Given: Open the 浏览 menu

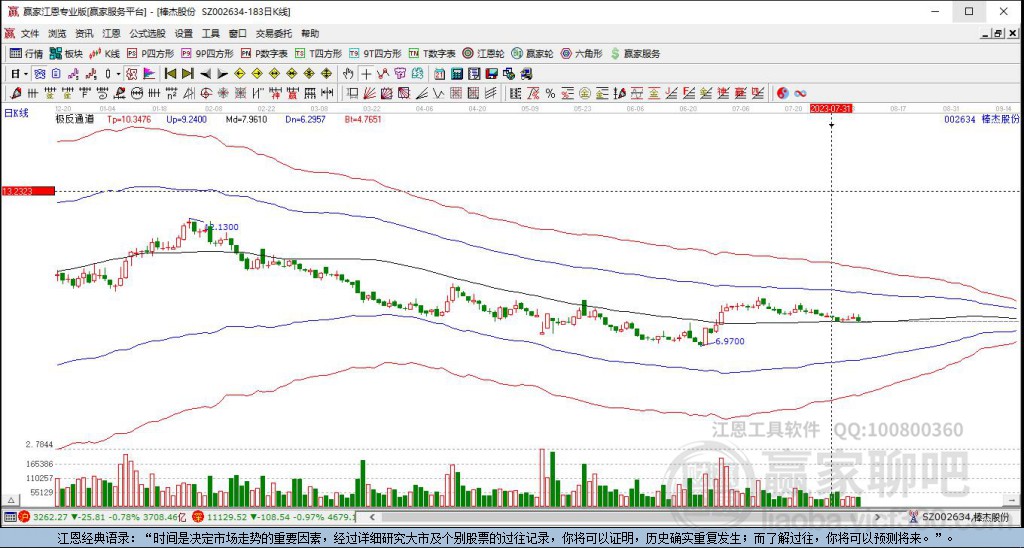Looking at the screenshot, I should pyautogui.click(x=57, y=33).
